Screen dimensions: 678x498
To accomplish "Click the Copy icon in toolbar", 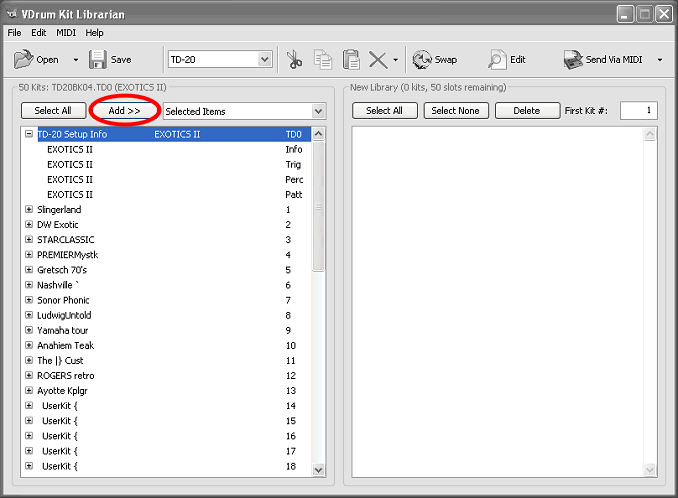I will (x=322, y=60).
